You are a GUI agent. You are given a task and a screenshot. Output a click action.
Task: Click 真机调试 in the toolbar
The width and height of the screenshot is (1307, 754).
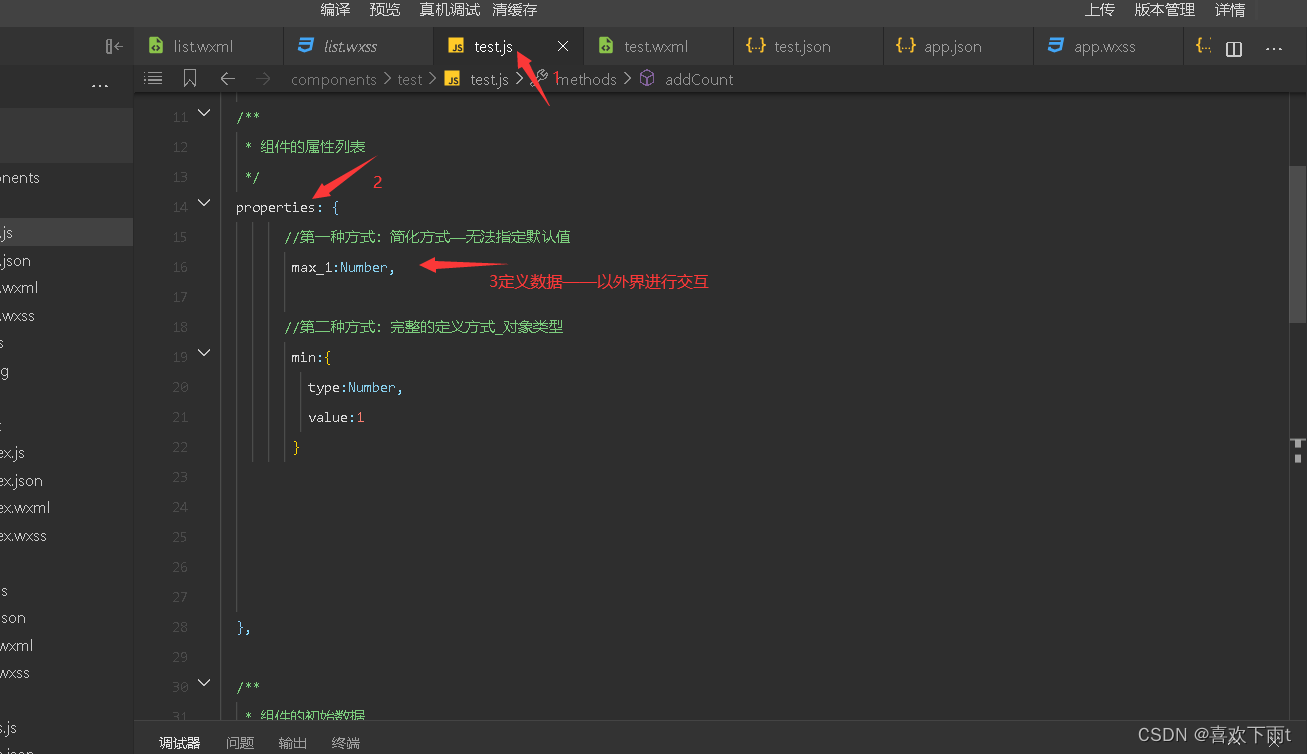point(449,10)
